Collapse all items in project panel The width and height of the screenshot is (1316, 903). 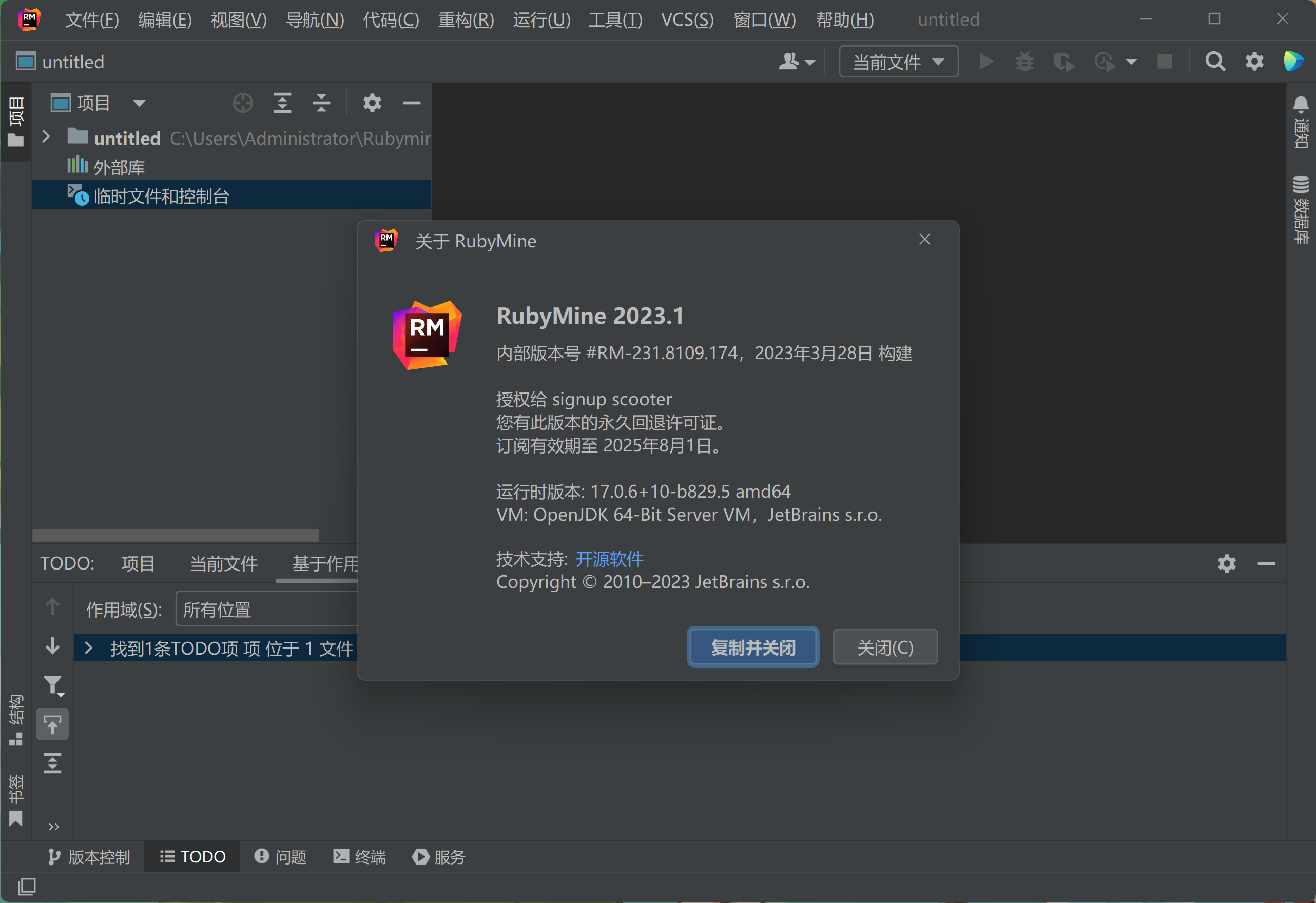click(x=321, y=103)
